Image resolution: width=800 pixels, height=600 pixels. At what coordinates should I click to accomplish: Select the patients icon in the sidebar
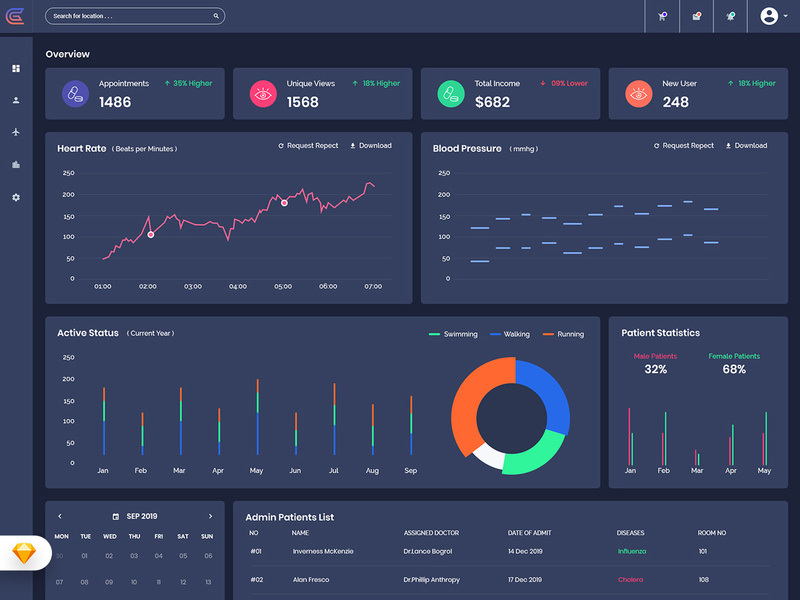(14, 99)
